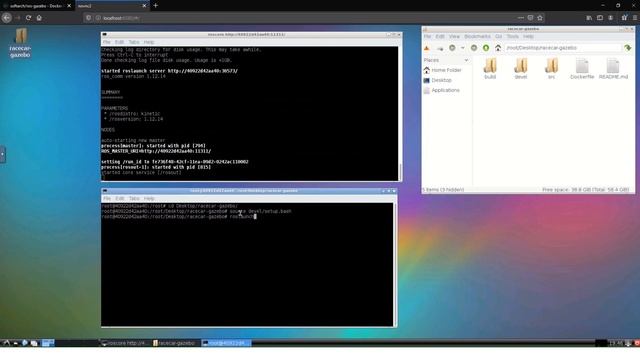Open Help menu in roscore terminal
Screen dimensions: 640x360
coord(149,42)
